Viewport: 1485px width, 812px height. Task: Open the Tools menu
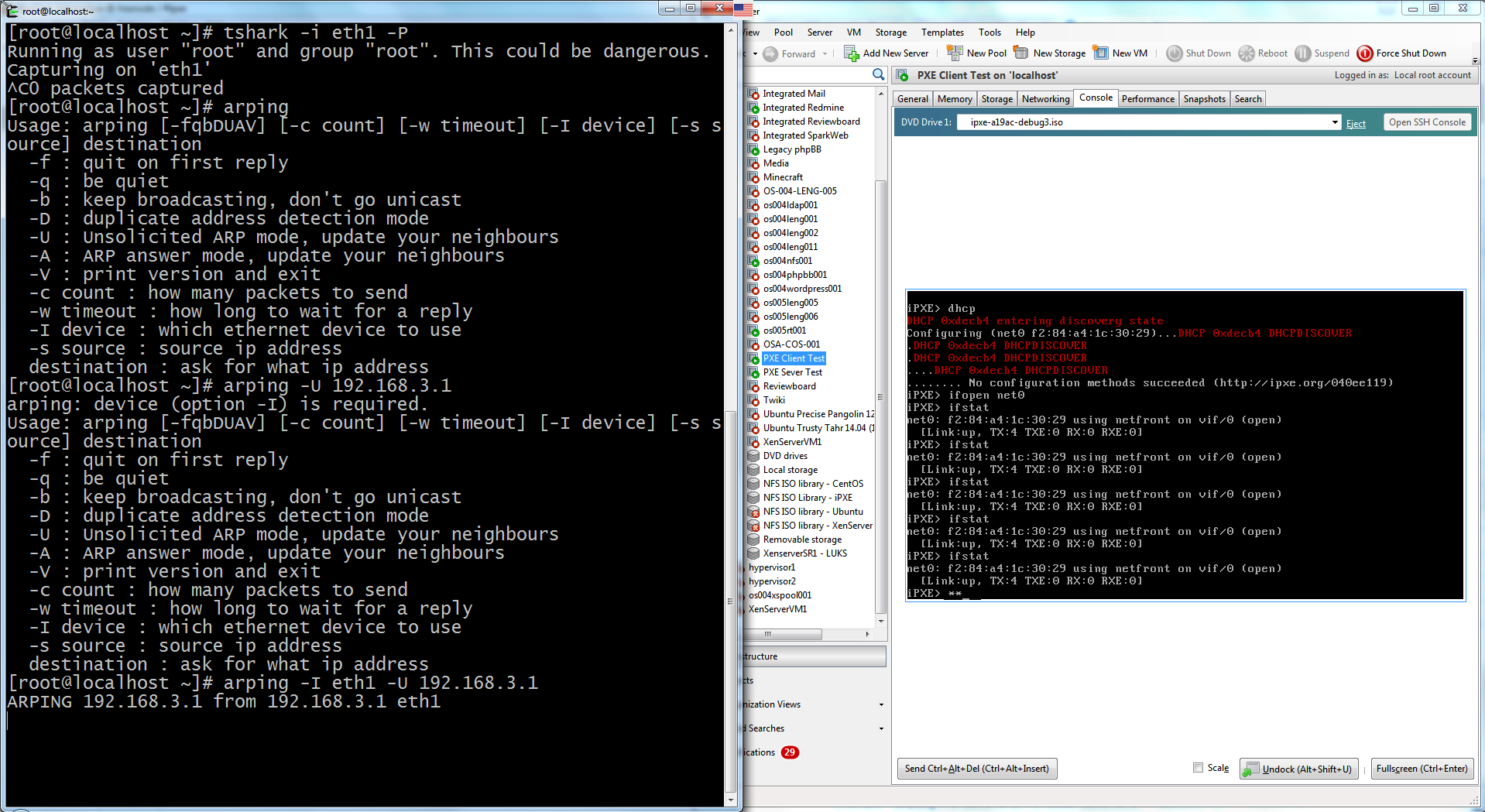[989, 33]
